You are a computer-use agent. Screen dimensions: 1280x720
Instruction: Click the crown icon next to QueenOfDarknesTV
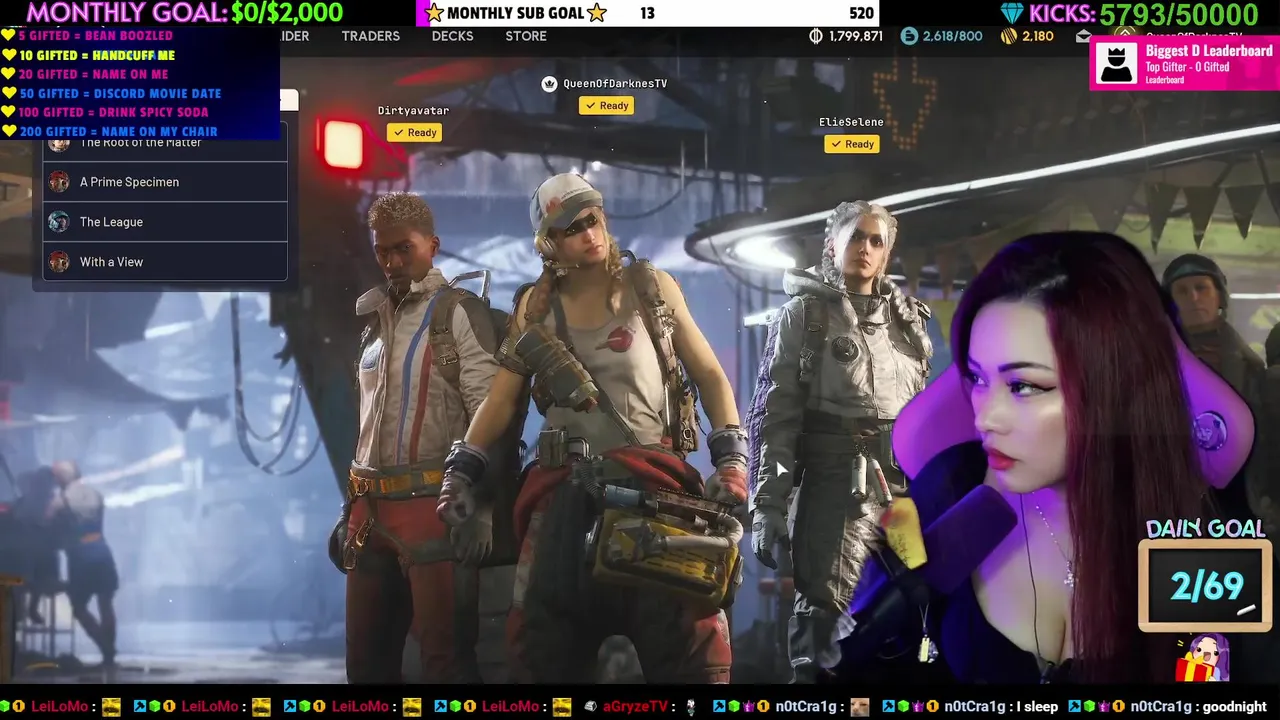(549, 84)
